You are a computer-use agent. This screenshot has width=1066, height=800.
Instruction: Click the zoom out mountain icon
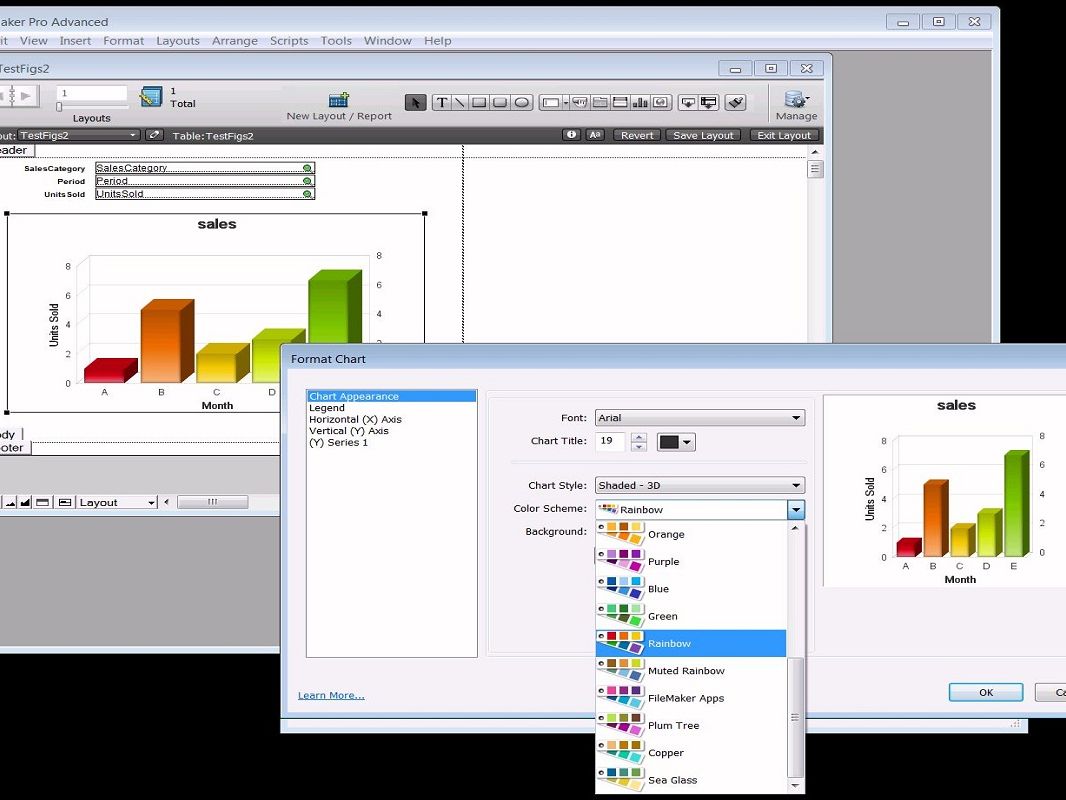point(11,502)
